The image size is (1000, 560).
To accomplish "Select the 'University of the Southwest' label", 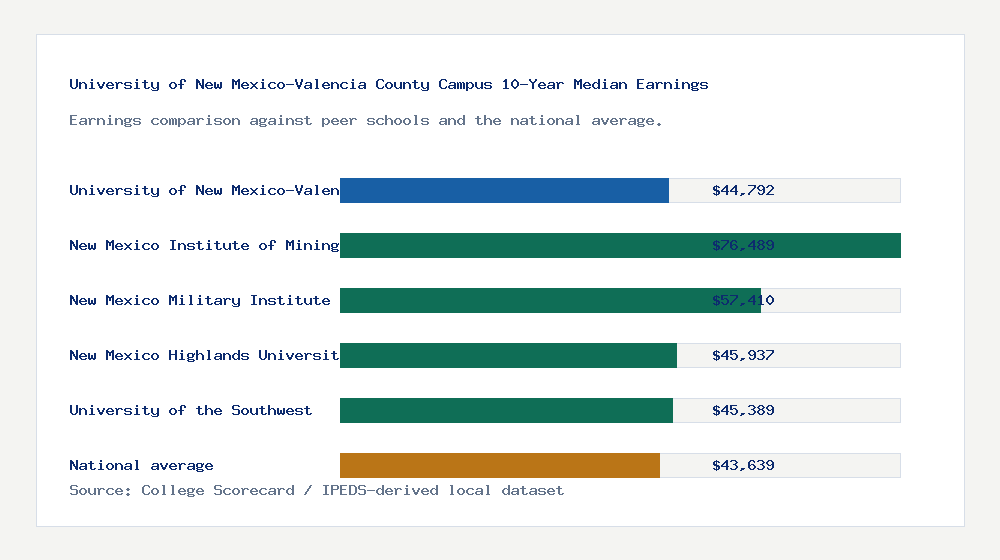I will pyautogui.click(x=191, y=410).
